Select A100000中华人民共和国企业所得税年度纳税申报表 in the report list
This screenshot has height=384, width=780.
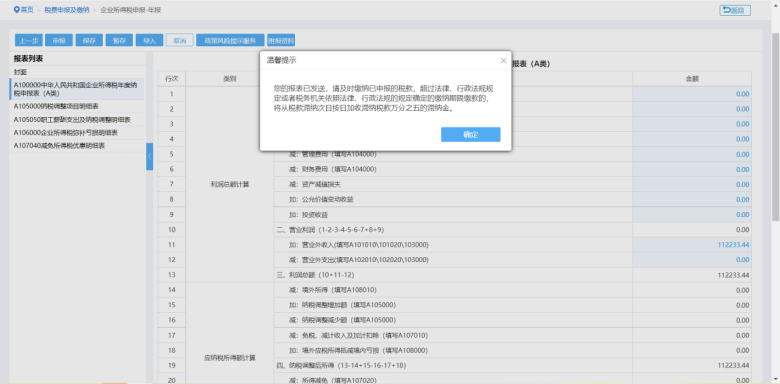[77, 89]
